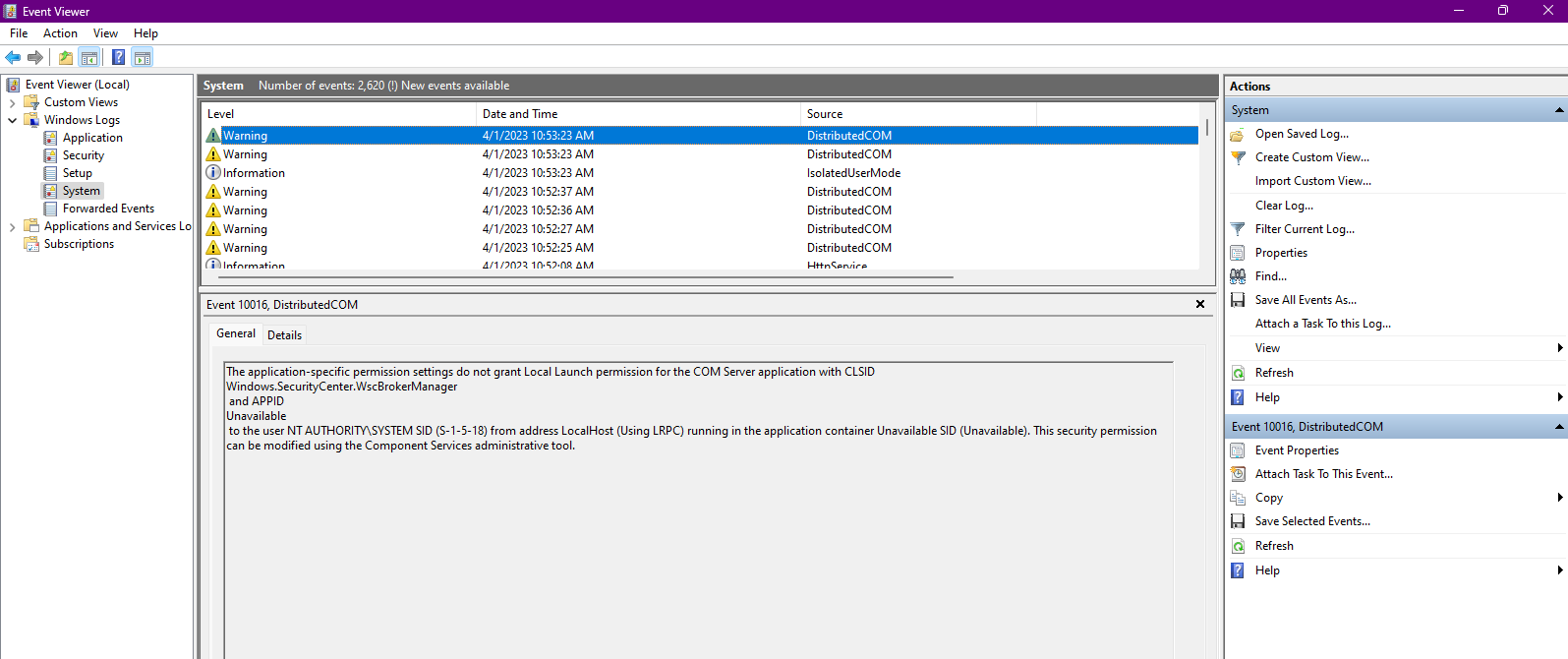Click Help icon under Event 10016 actions
Image resolution: width=1568 pixels, height=659 pixels.
1238,570
